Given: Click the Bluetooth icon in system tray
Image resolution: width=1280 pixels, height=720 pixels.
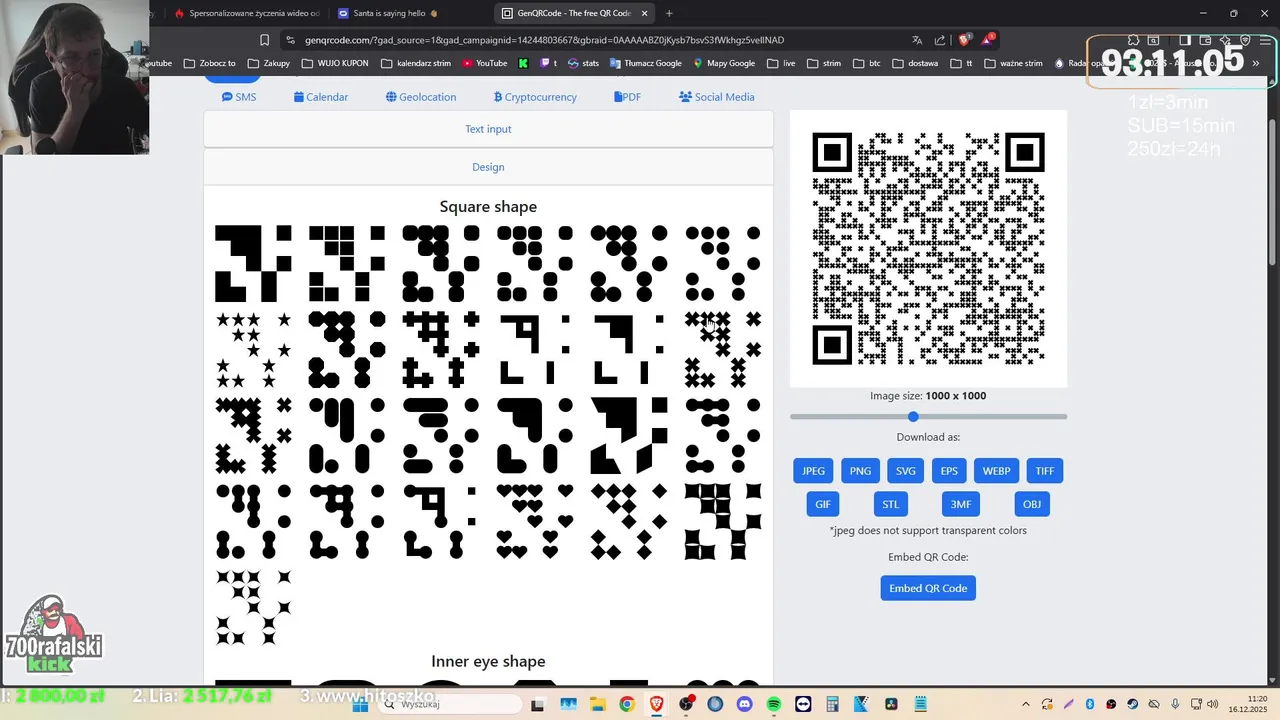Looking at the screenshot, I should click(1090, 704).
